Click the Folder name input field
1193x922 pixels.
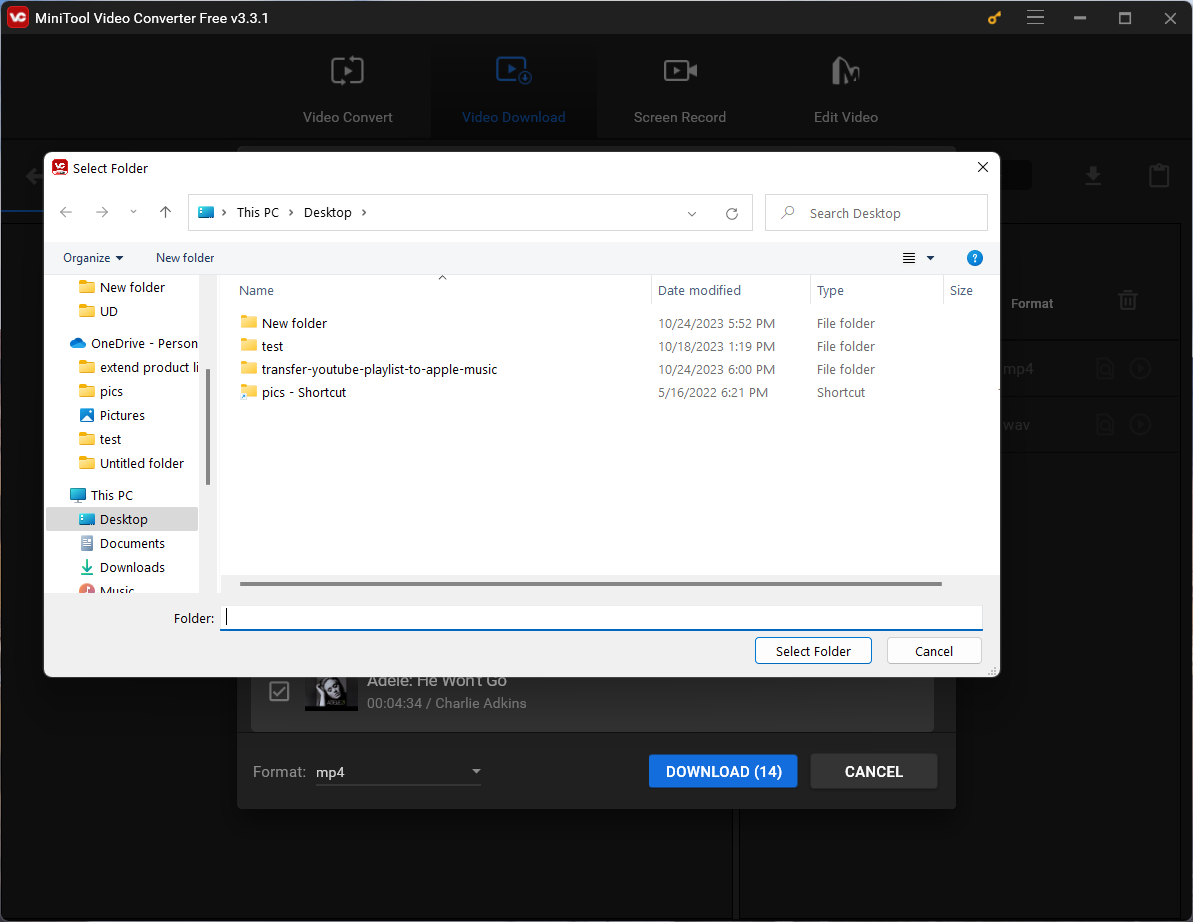pos(600,618)
